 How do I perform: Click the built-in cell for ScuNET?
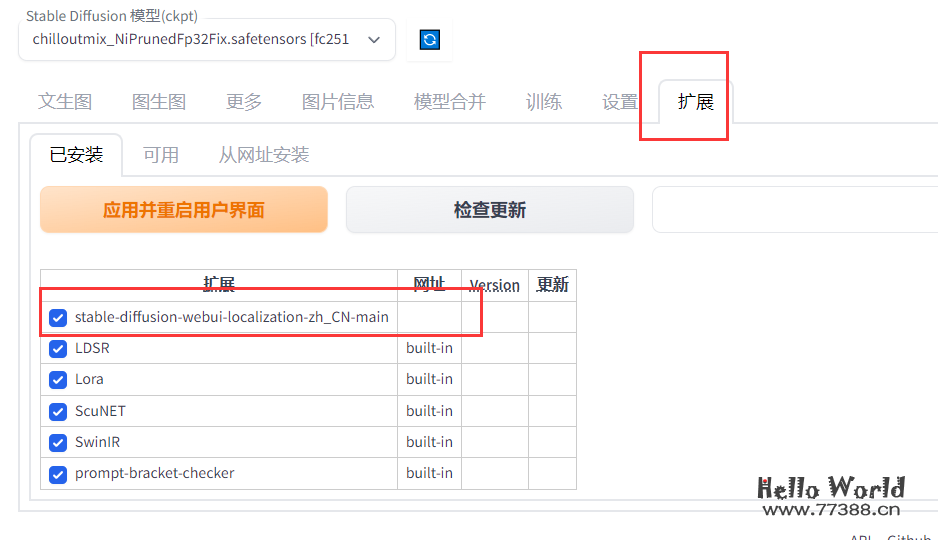click(430, 411)
